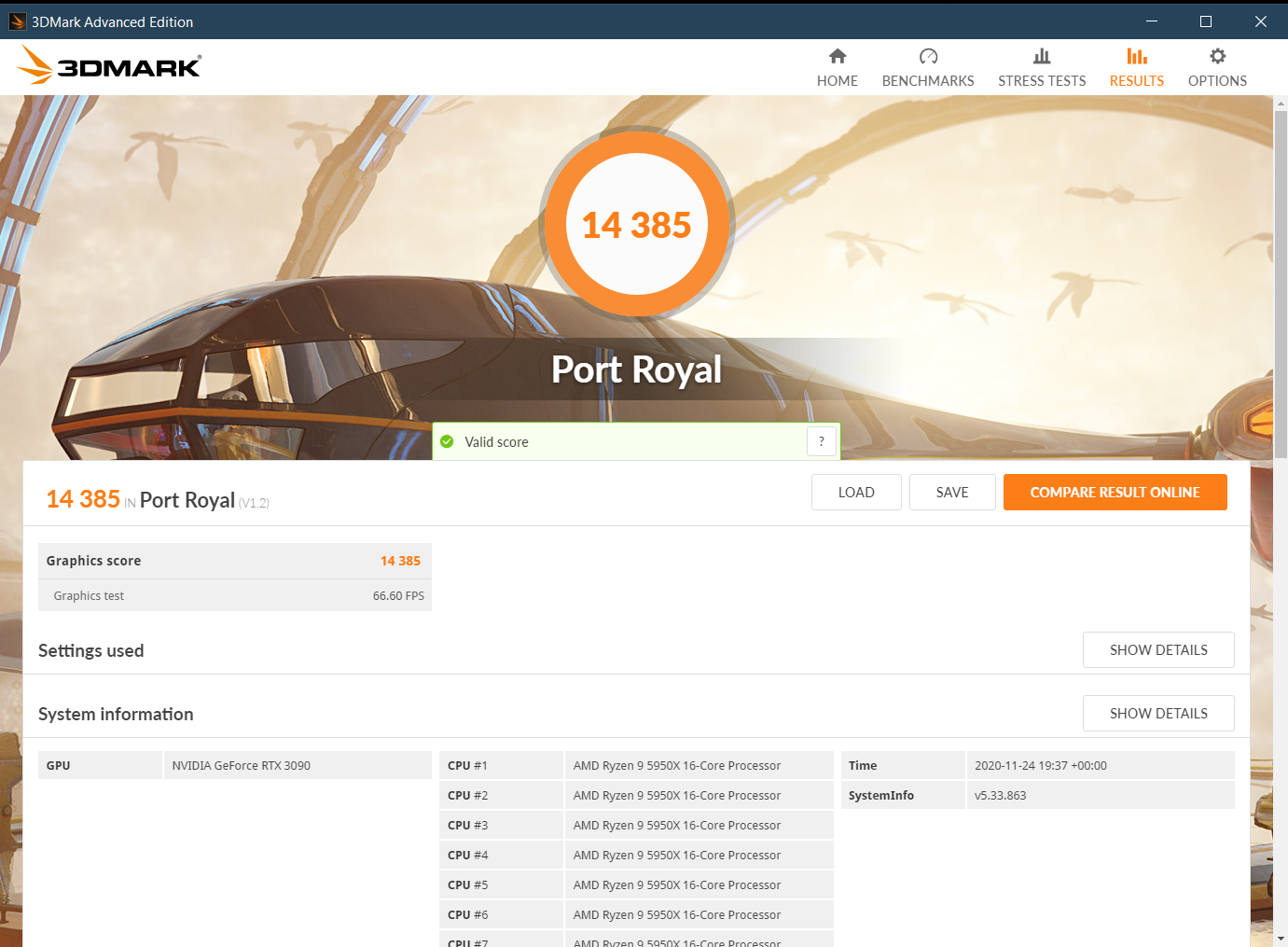Open the BENCHMARKS section
Viewport: 1288px width, 947px height.
coord(927,80)
